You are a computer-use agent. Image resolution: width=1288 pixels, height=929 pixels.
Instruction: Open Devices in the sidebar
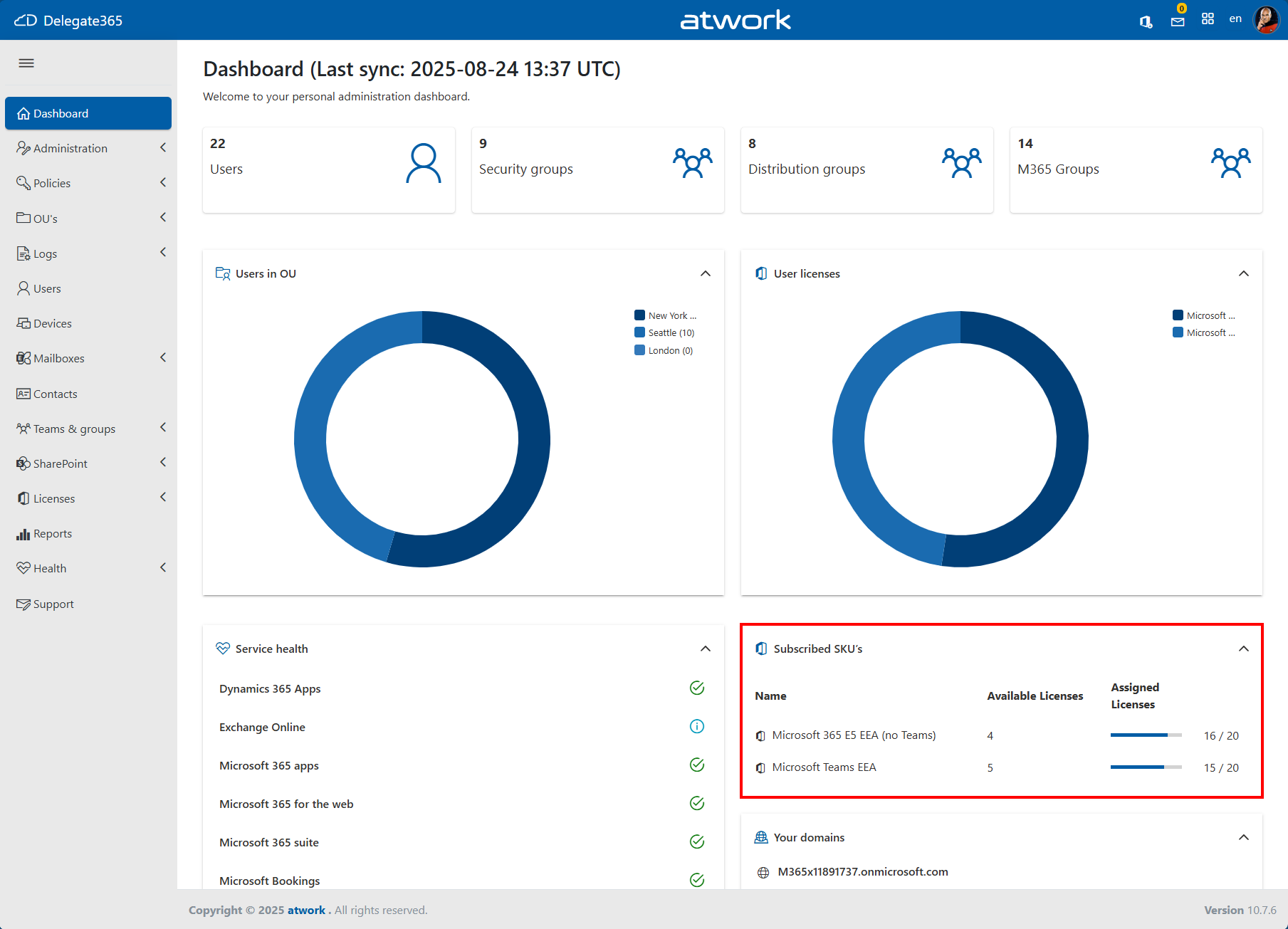coord(52,323)
